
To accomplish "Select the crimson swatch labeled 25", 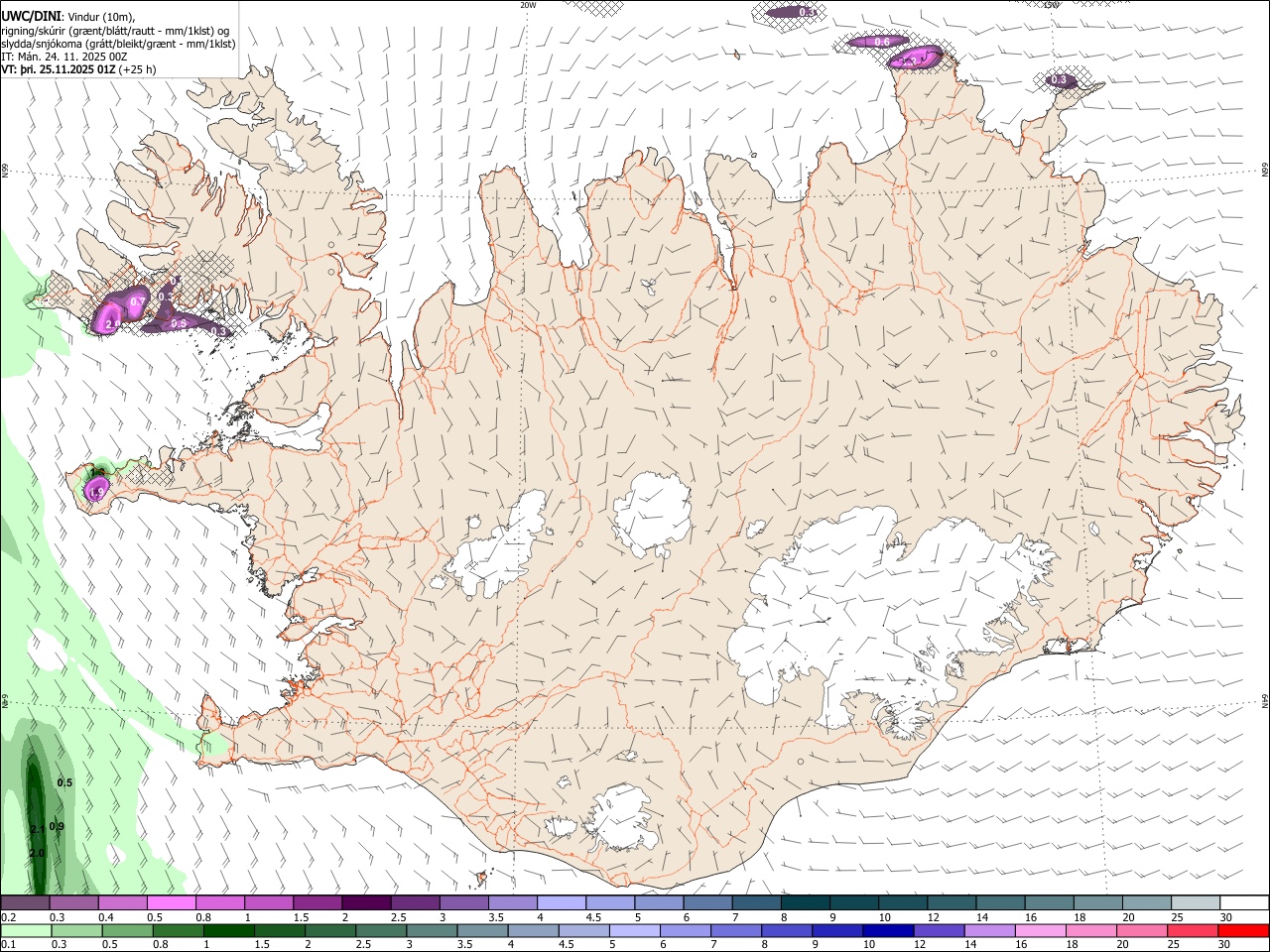I will click(x=1192, y=930).
